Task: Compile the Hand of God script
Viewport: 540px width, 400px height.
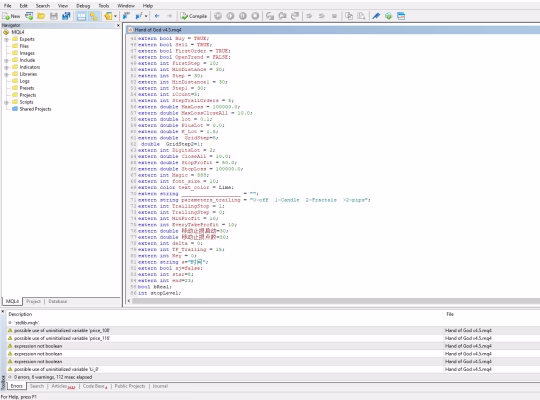Action: [x=194, y=16]
